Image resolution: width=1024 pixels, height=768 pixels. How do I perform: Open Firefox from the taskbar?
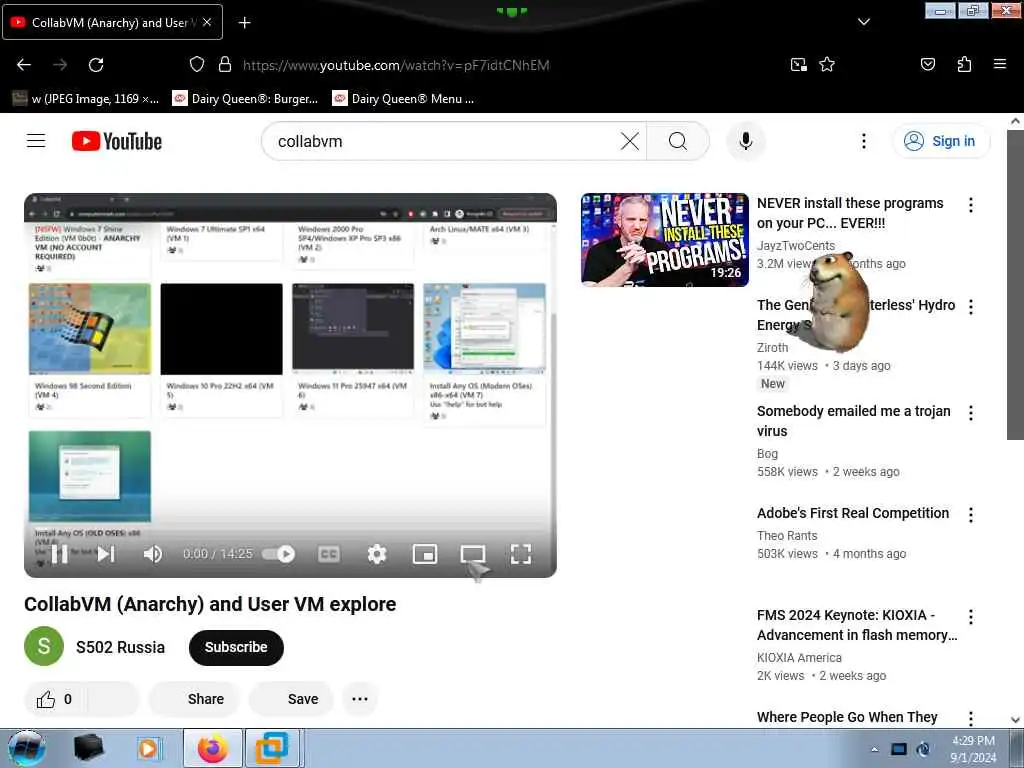point(213,748)
